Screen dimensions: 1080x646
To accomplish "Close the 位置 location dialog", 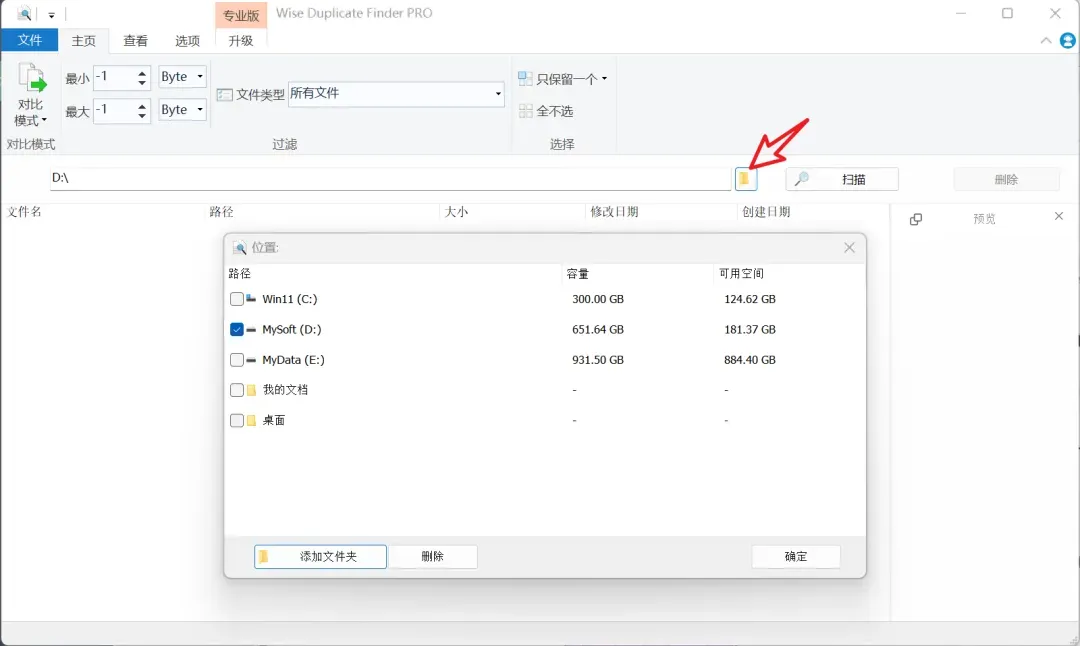I will tap(849, 247).
